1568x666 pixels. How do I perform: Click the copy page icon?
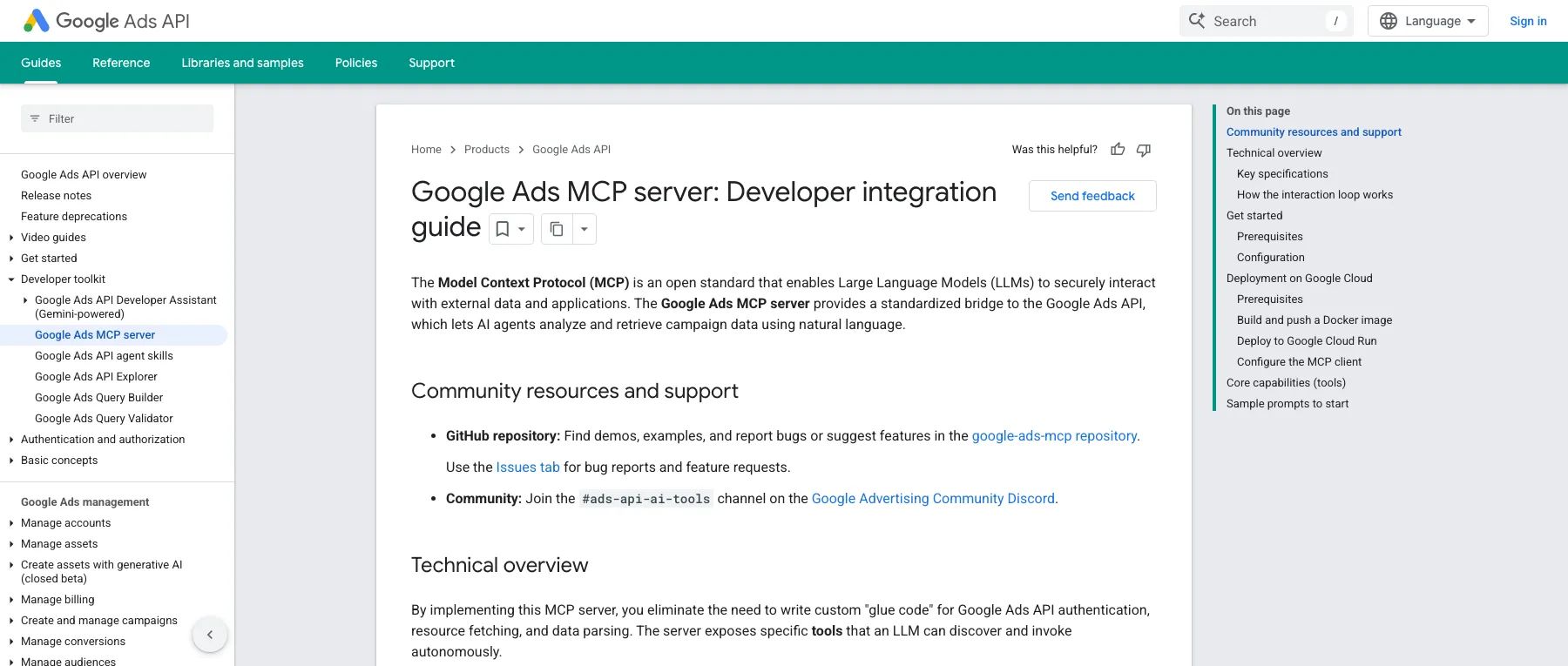(x=557, y=229)
